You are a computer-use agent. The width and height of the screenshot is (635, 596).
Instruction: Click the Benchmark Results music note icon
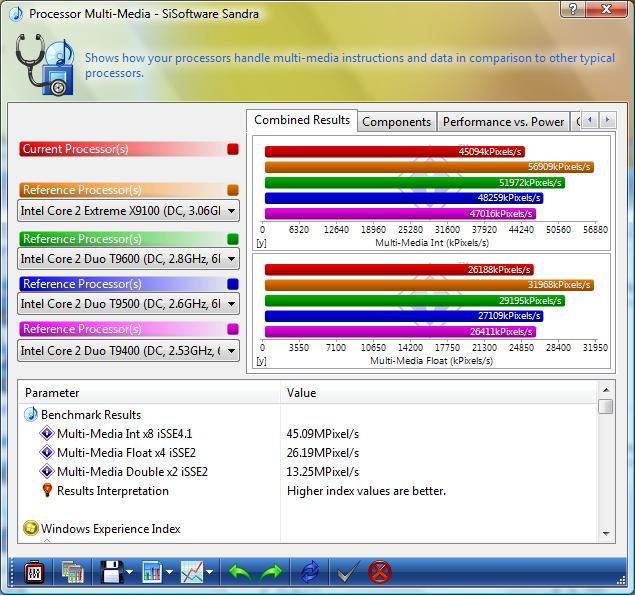(31, 415)
